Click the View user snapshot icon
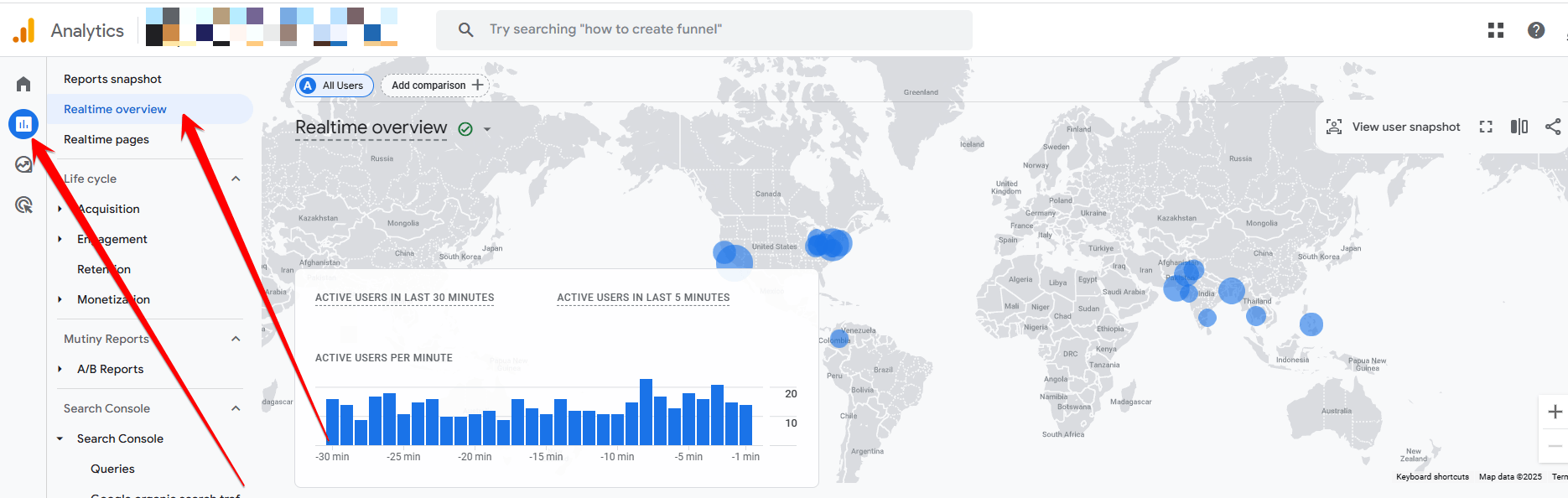 [x=1334, y=127]
